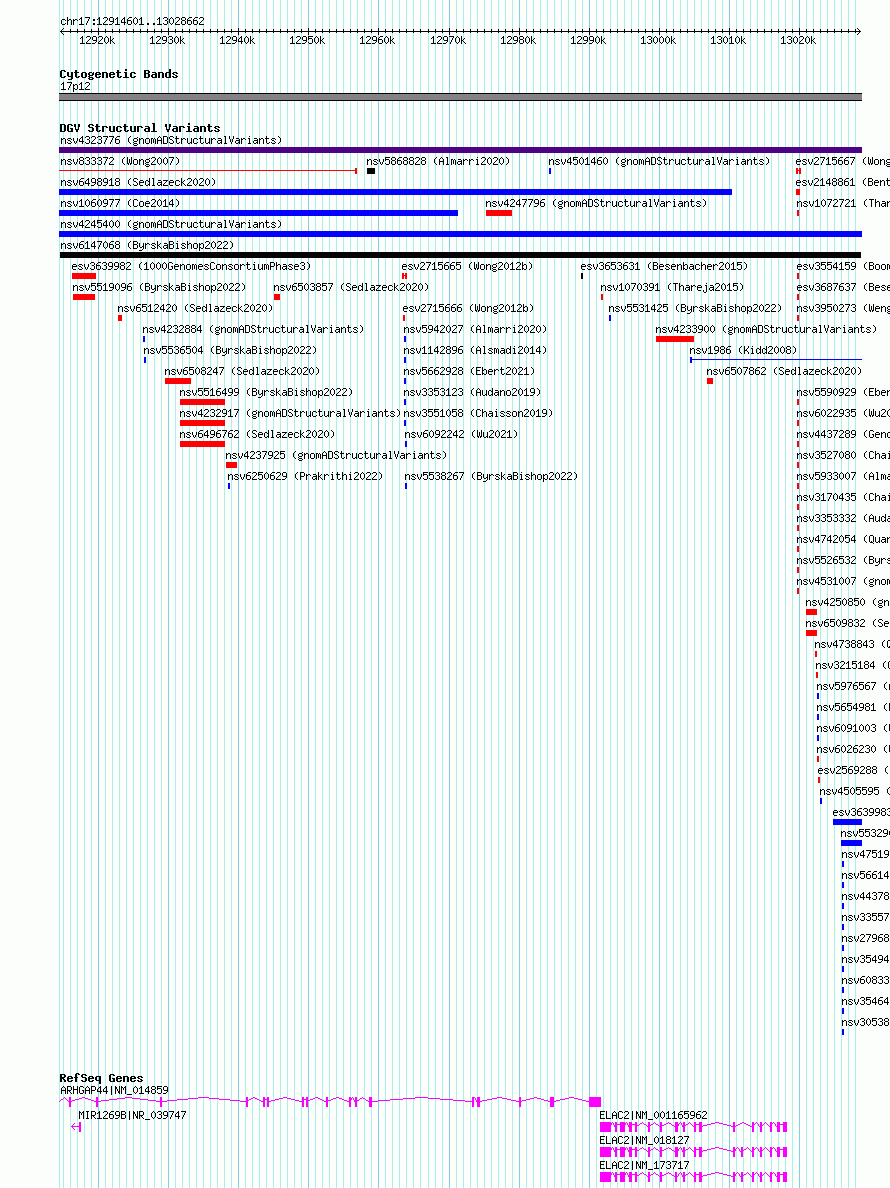Screen dimensions: 890x1188
Task: Open esv3639982 (1000GenomesConsortiumPhase3) label
Action: pos(191,267)
